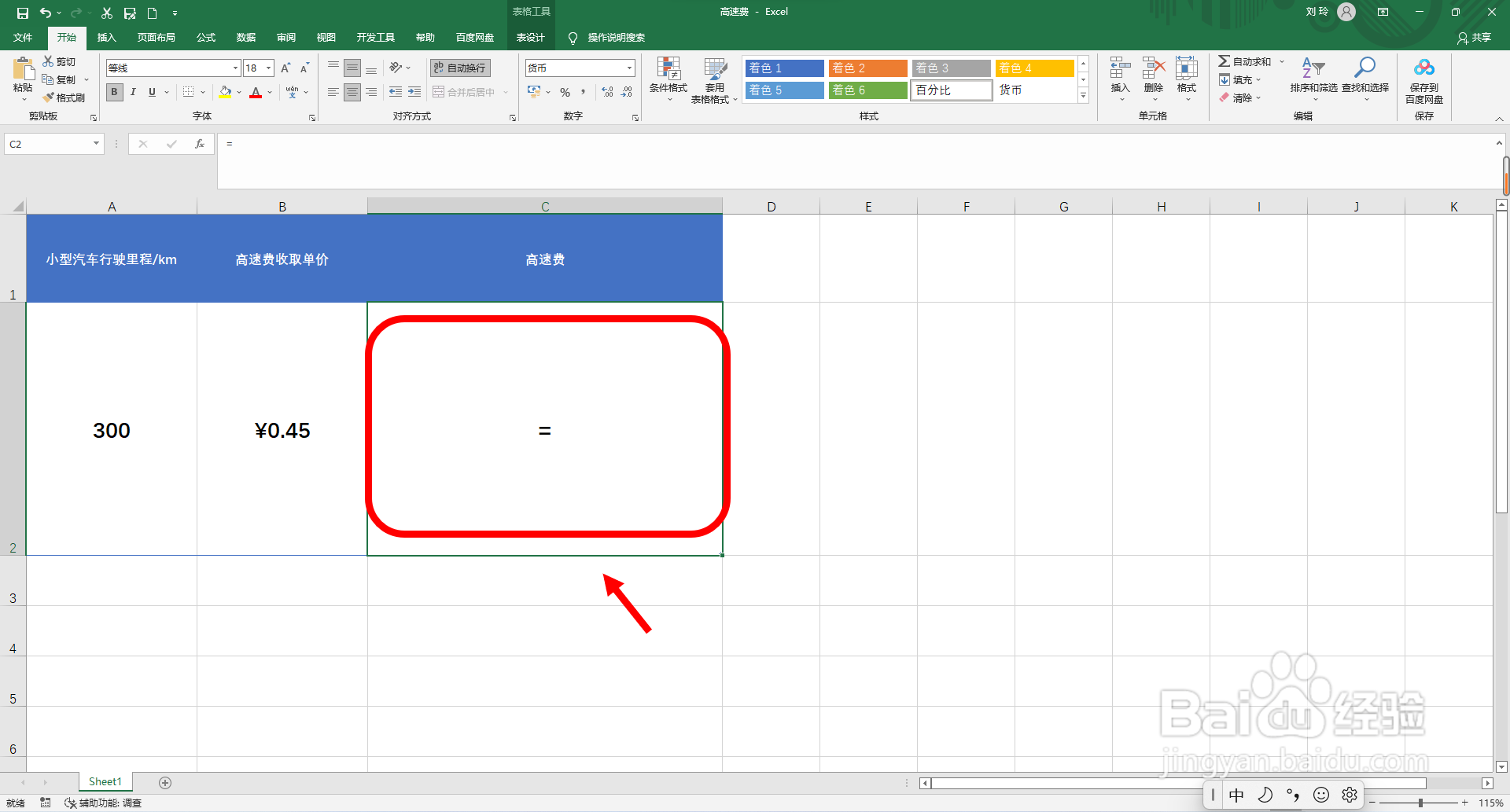Open Format as Table (套用表格格式)
1510x812 pixels.
click(714, 80)
